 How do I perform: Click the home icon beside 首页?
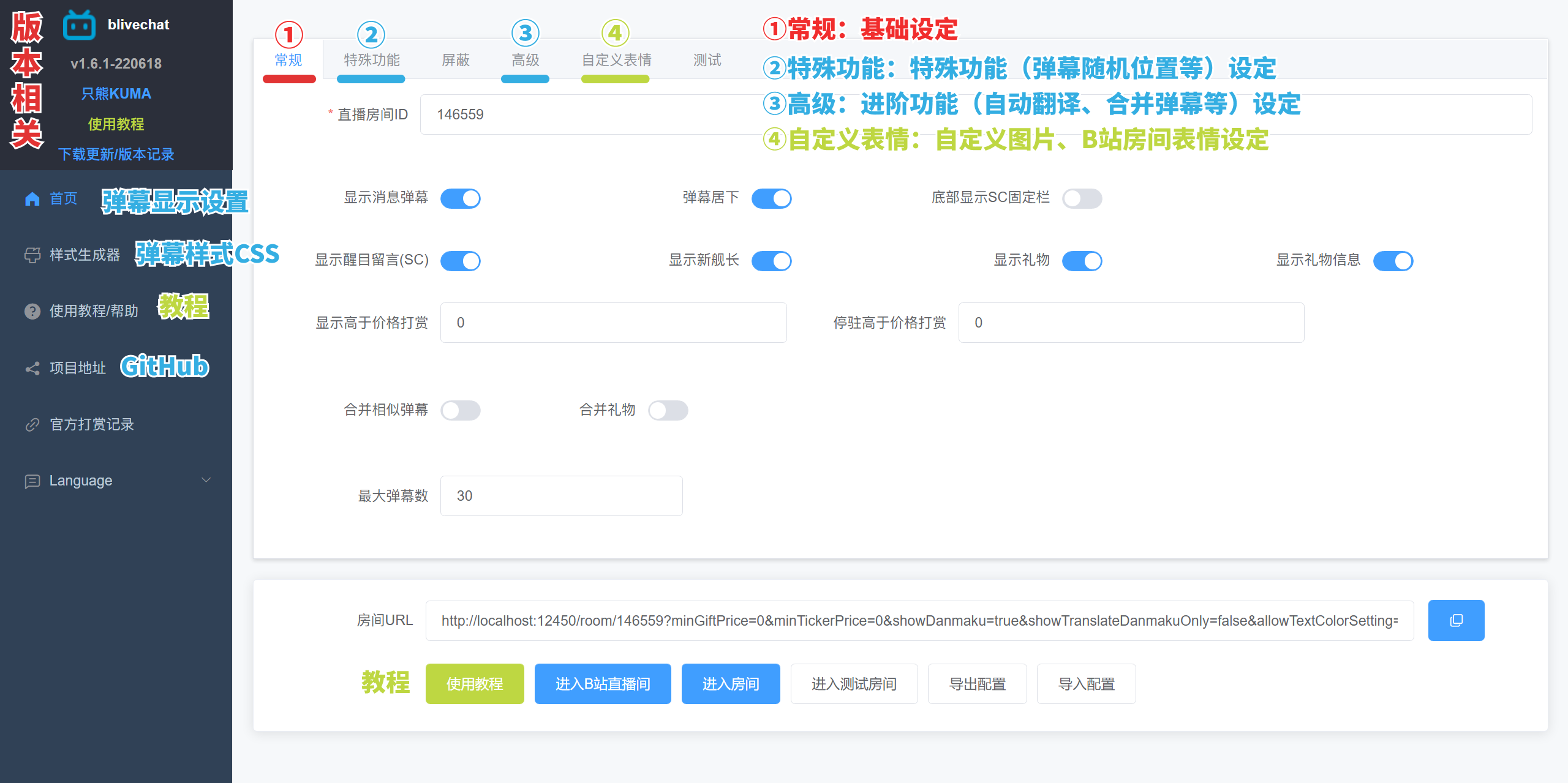[32, 199]
